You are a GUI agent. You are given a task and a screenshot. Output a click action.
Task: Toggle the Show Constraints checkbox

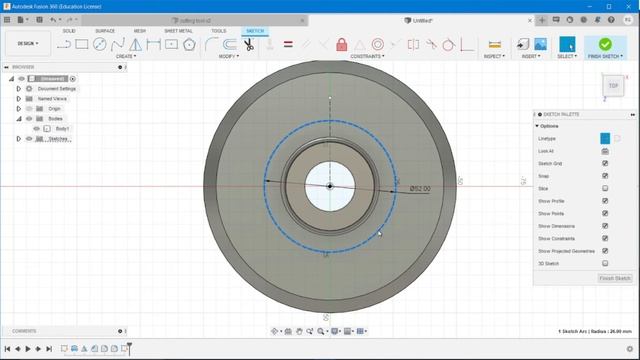click(605, 238)
